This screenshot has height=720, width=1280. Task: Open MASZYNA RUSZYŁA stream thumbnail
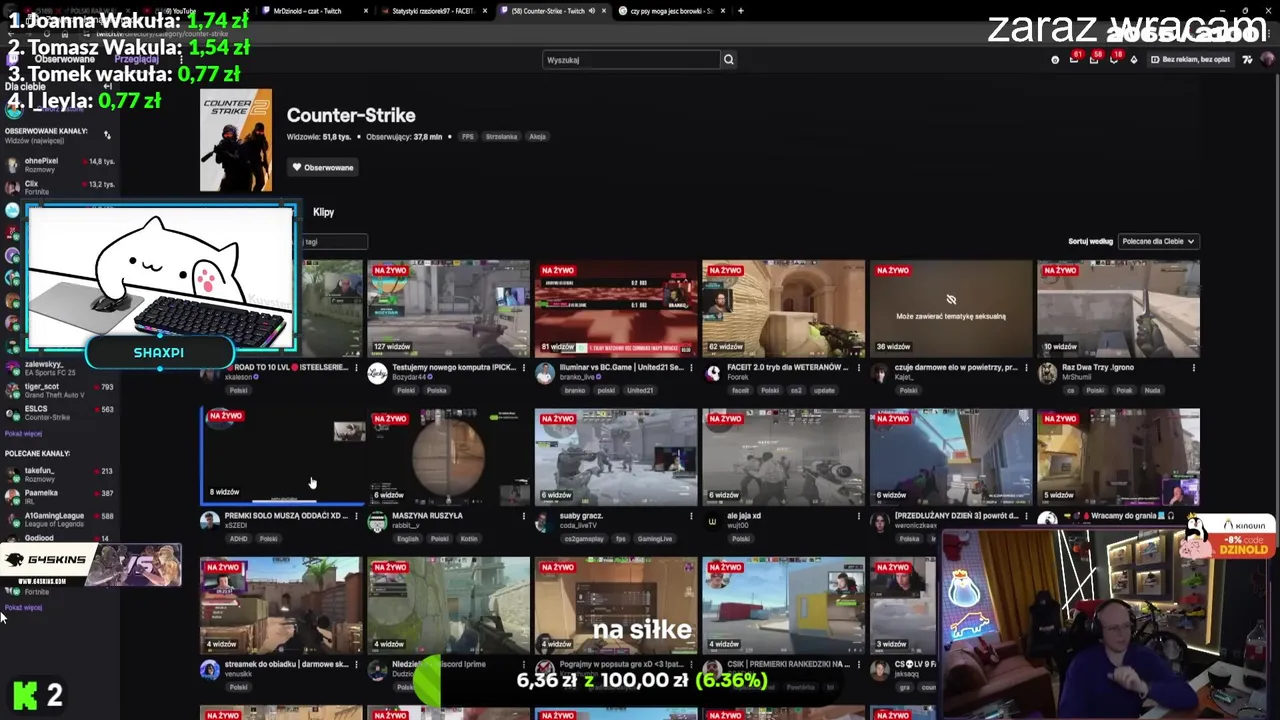pos(448,456)
